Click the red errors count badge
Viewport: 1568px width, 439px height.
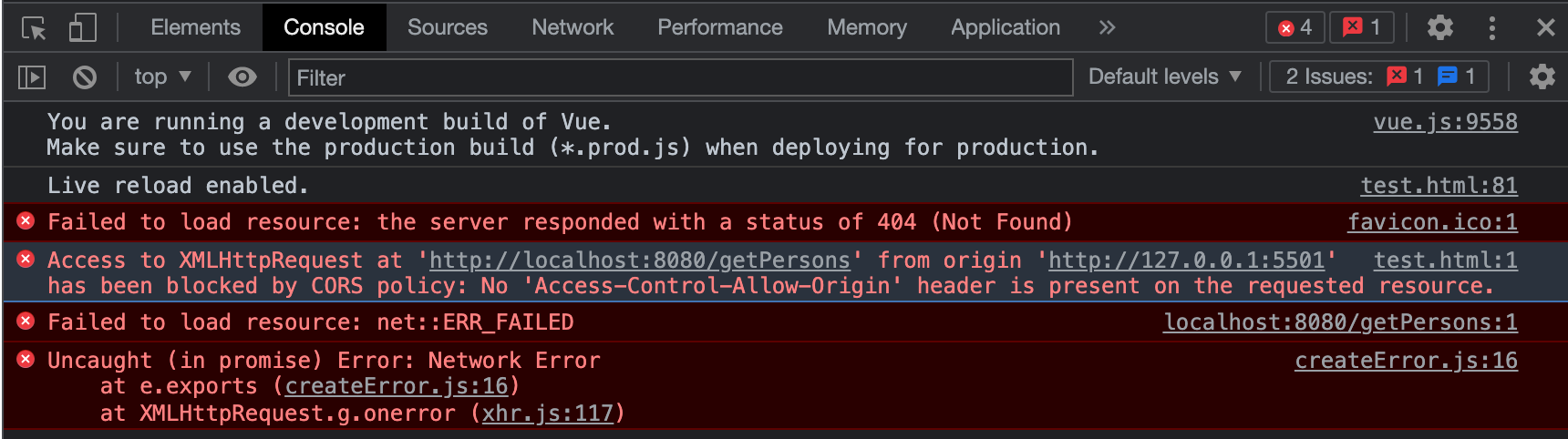[x=1295, y=28]
